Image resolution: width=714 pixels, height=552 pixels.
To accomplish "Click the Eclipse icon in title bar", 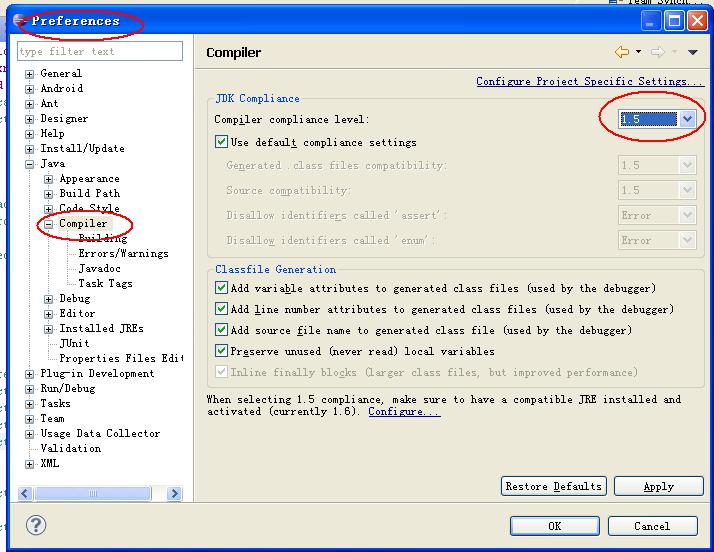I will click(19, 20).
